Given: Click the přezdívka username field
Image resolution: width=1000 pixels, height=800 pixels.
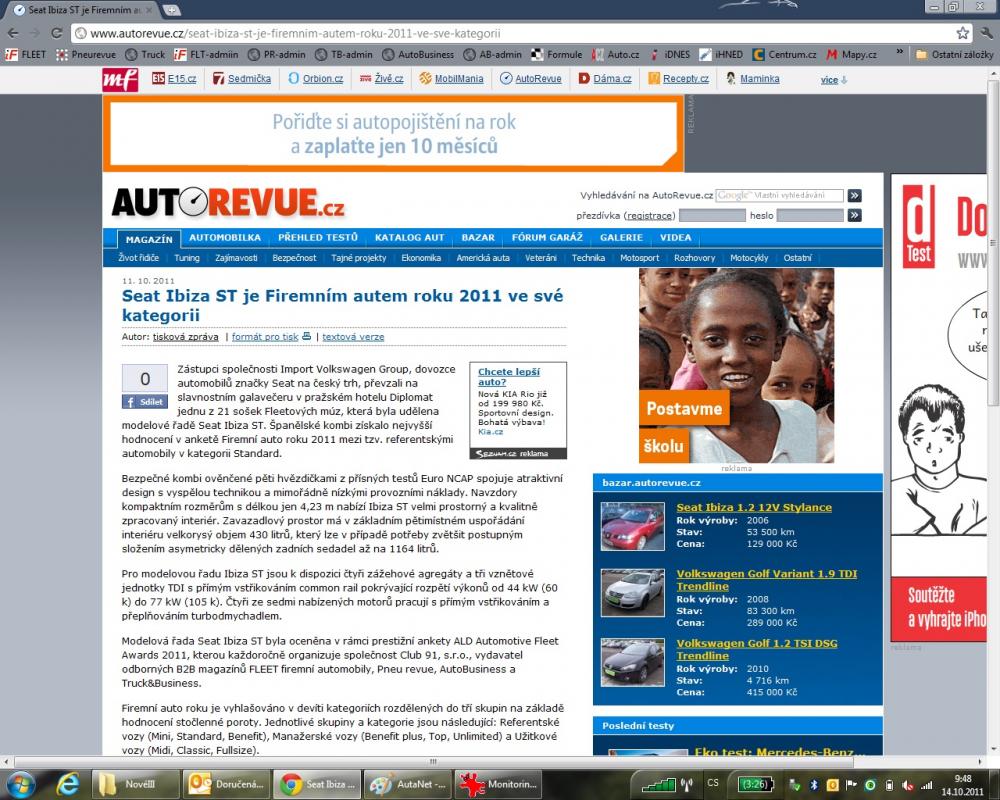Looking at the screenshot, I should pyautogui.click(x=712, y=216).
